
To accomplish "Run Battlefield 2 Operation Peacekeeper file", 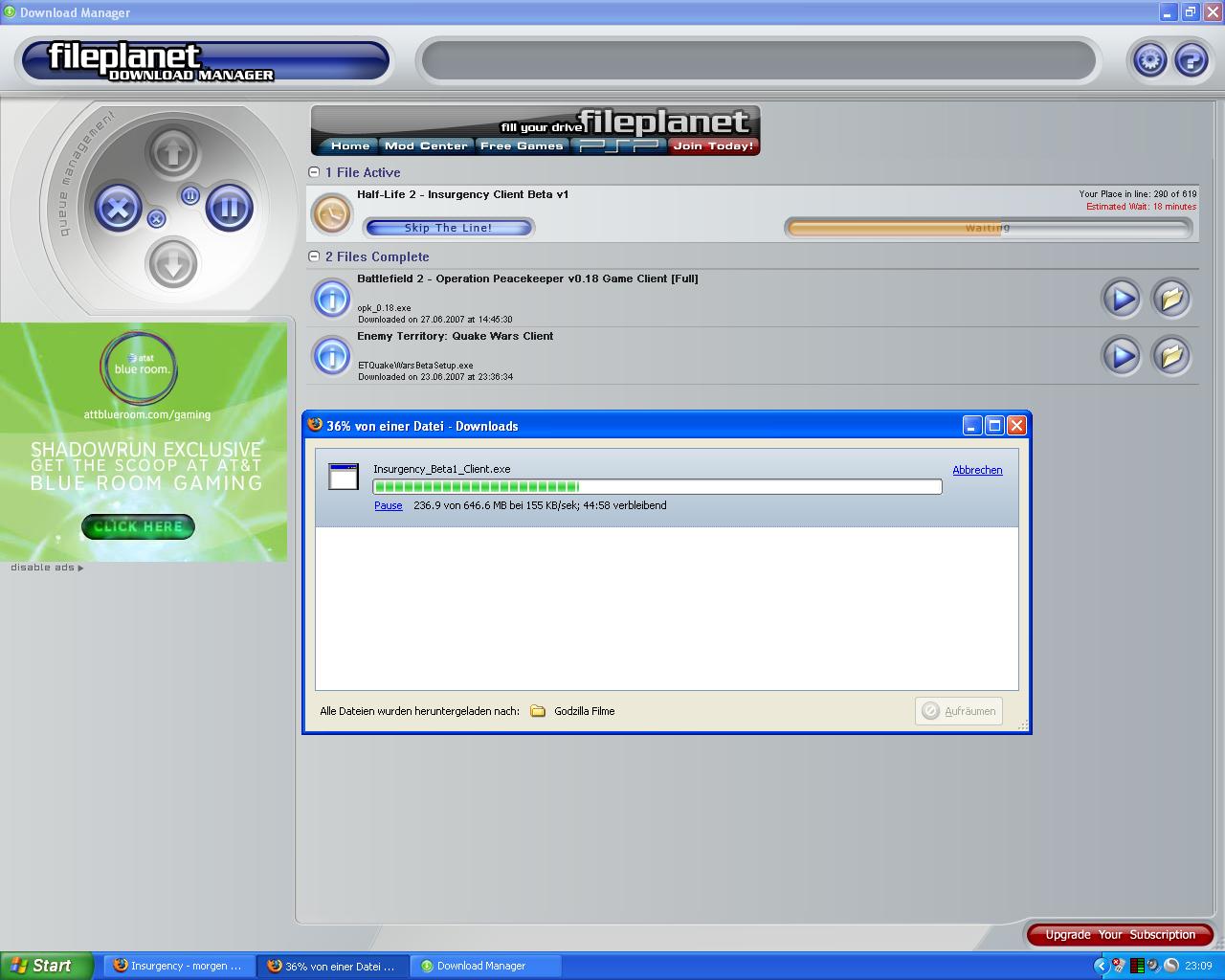I will (1121, 299).
